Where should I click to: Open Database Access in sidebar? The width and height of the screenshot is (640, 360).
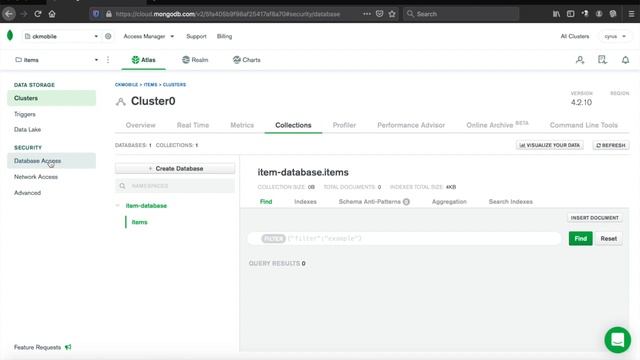click(x=51, y=161)
